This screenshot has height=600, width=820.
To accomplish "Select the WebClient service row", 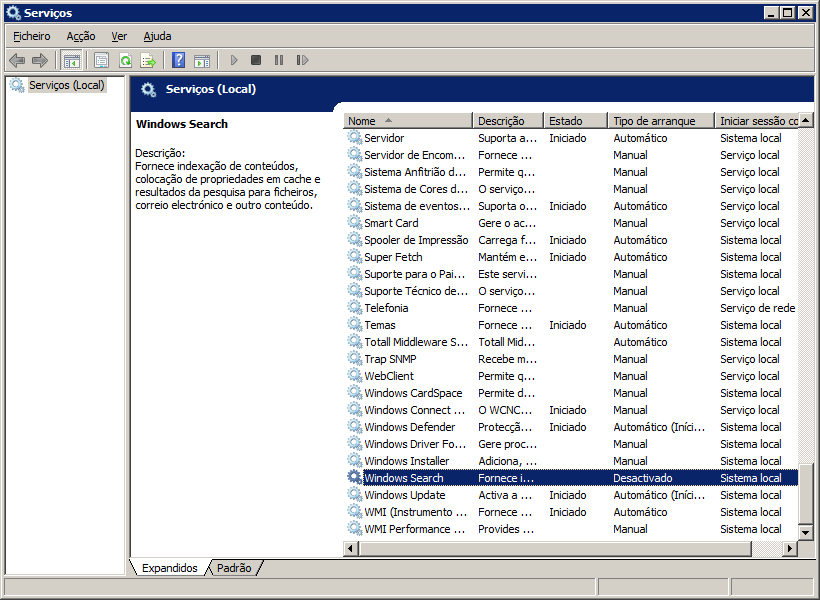I will pos(571,376).
